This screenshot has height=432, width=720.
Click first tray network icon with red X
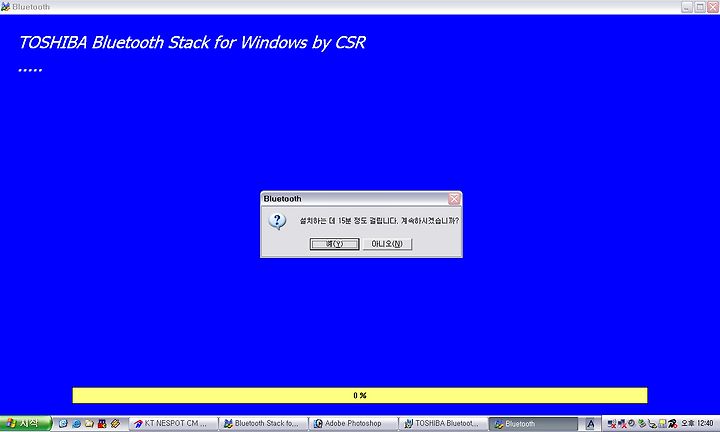click(612, 424)
